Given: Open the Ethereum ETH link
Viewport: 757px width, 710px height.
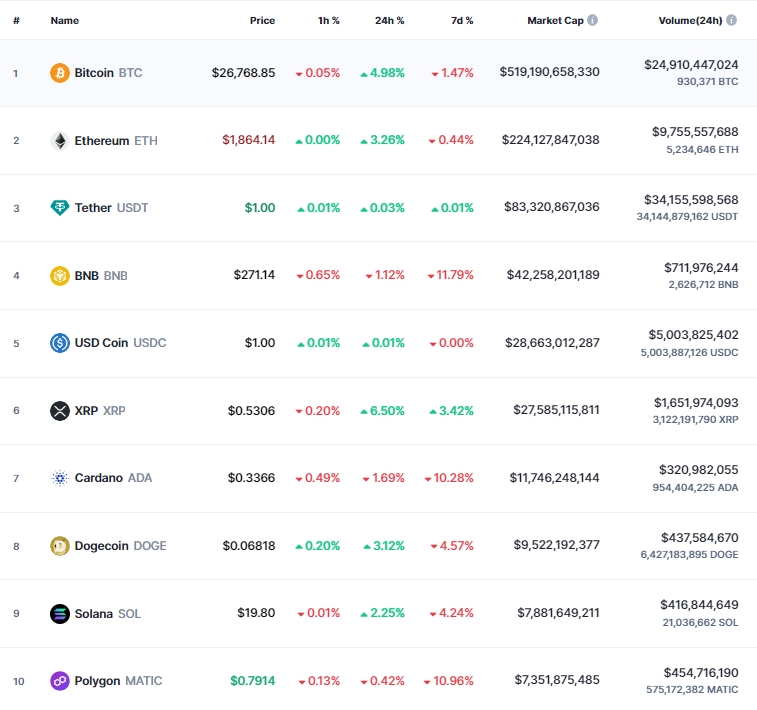Looking at the screenshot, I should pos(116,141).
